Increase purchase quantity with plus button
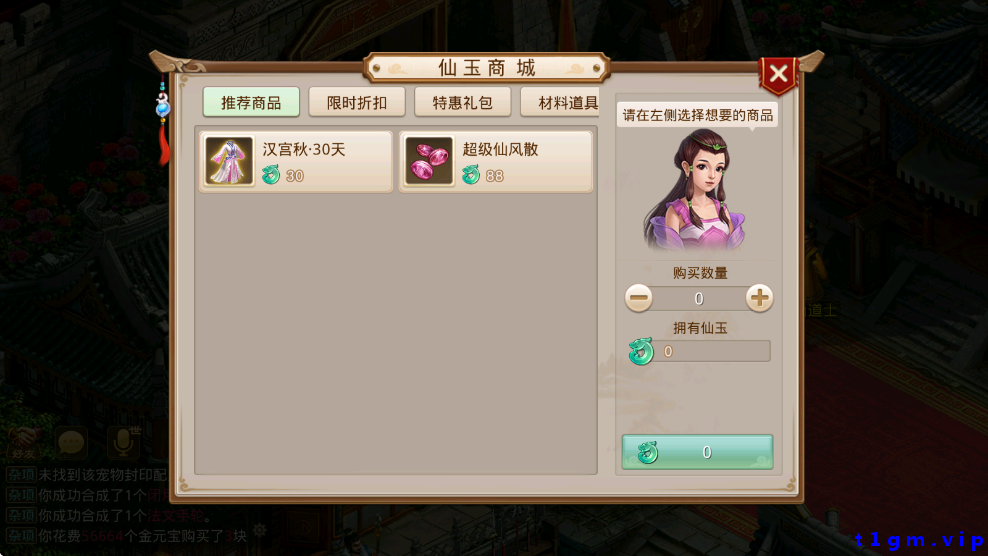Viewport: 988px width, 556px height. click(759, 298)
